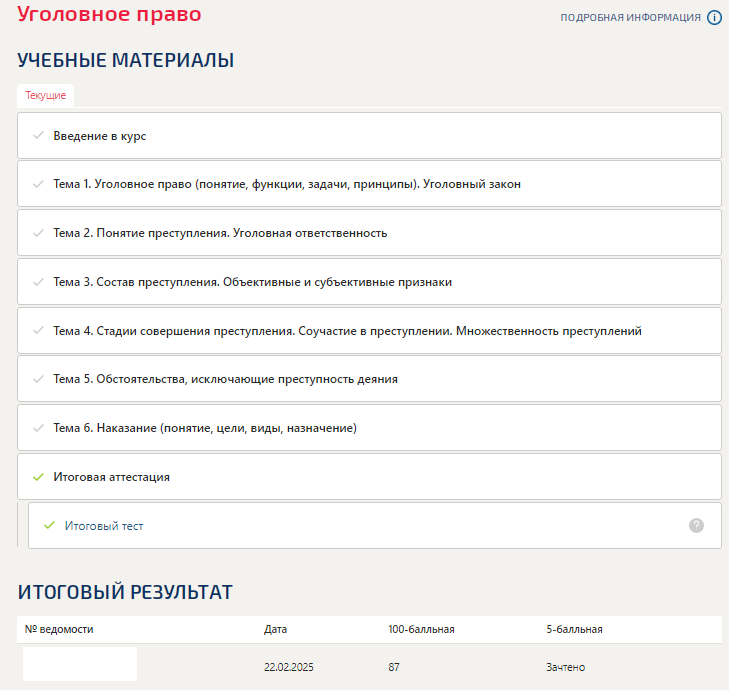The image size is (729, 690).
Task: Click the Уголовное право course title
Action: [x=109, y=14]
